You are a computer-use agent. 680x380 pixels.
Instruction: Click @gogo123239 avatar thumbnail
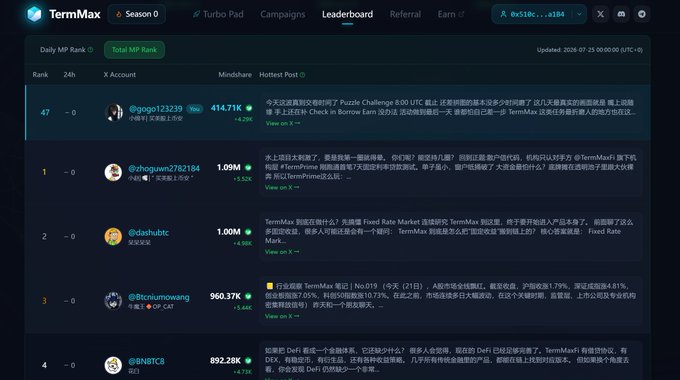(x=114, y=112)
